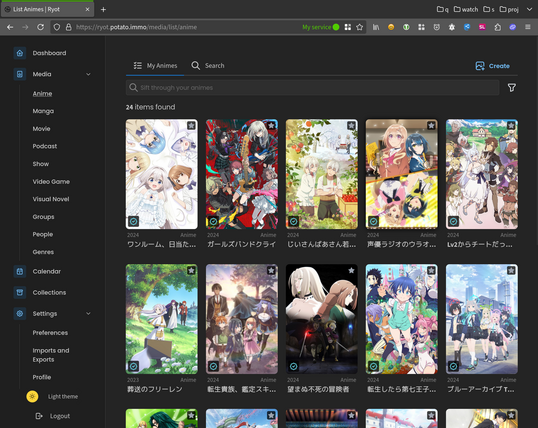The width and height of the screenshot is (538, 428).
Task: Click the Dashboard home icon
Action: click(20, 53)
